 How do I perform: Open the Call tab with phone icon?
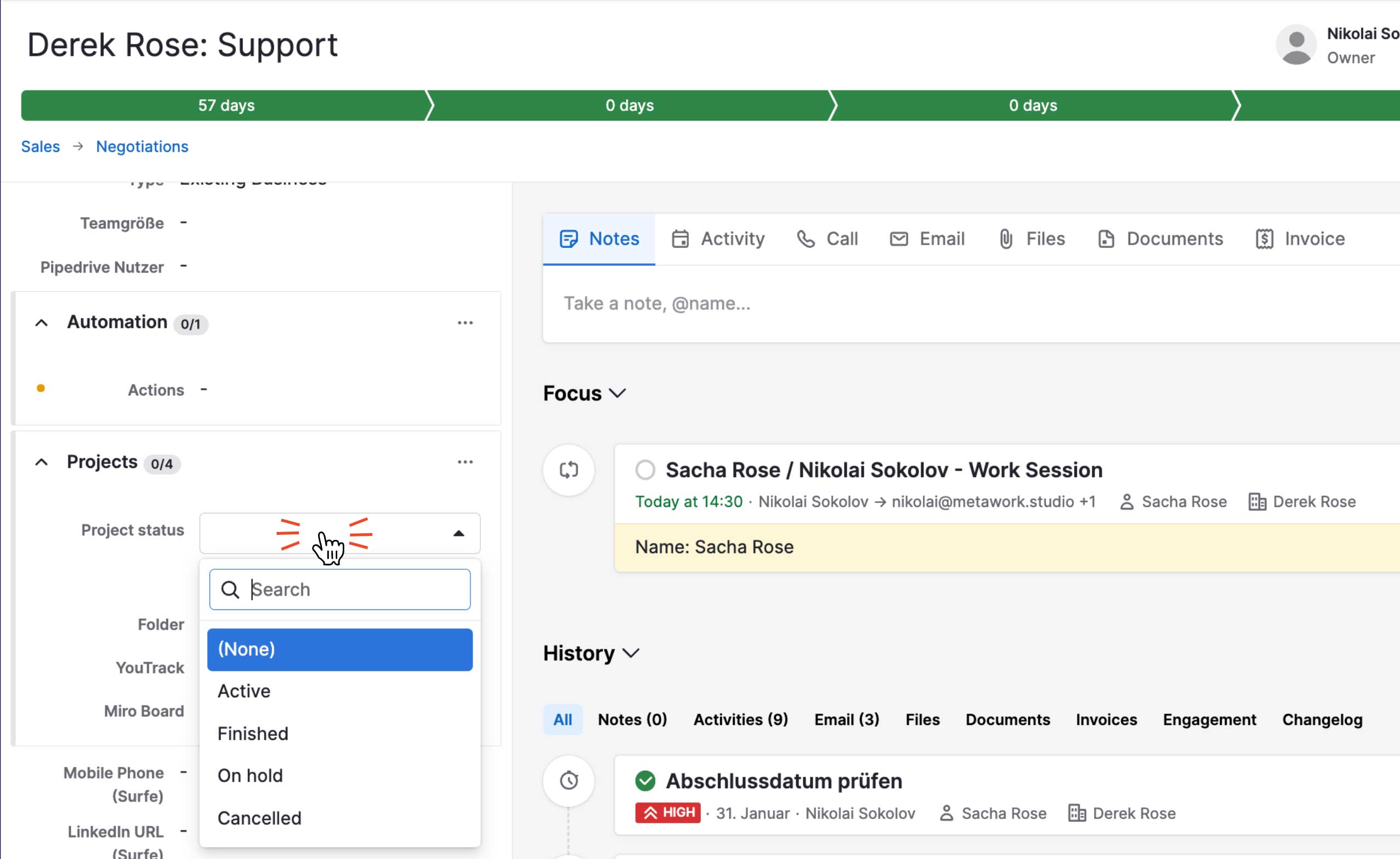[827, 239]
